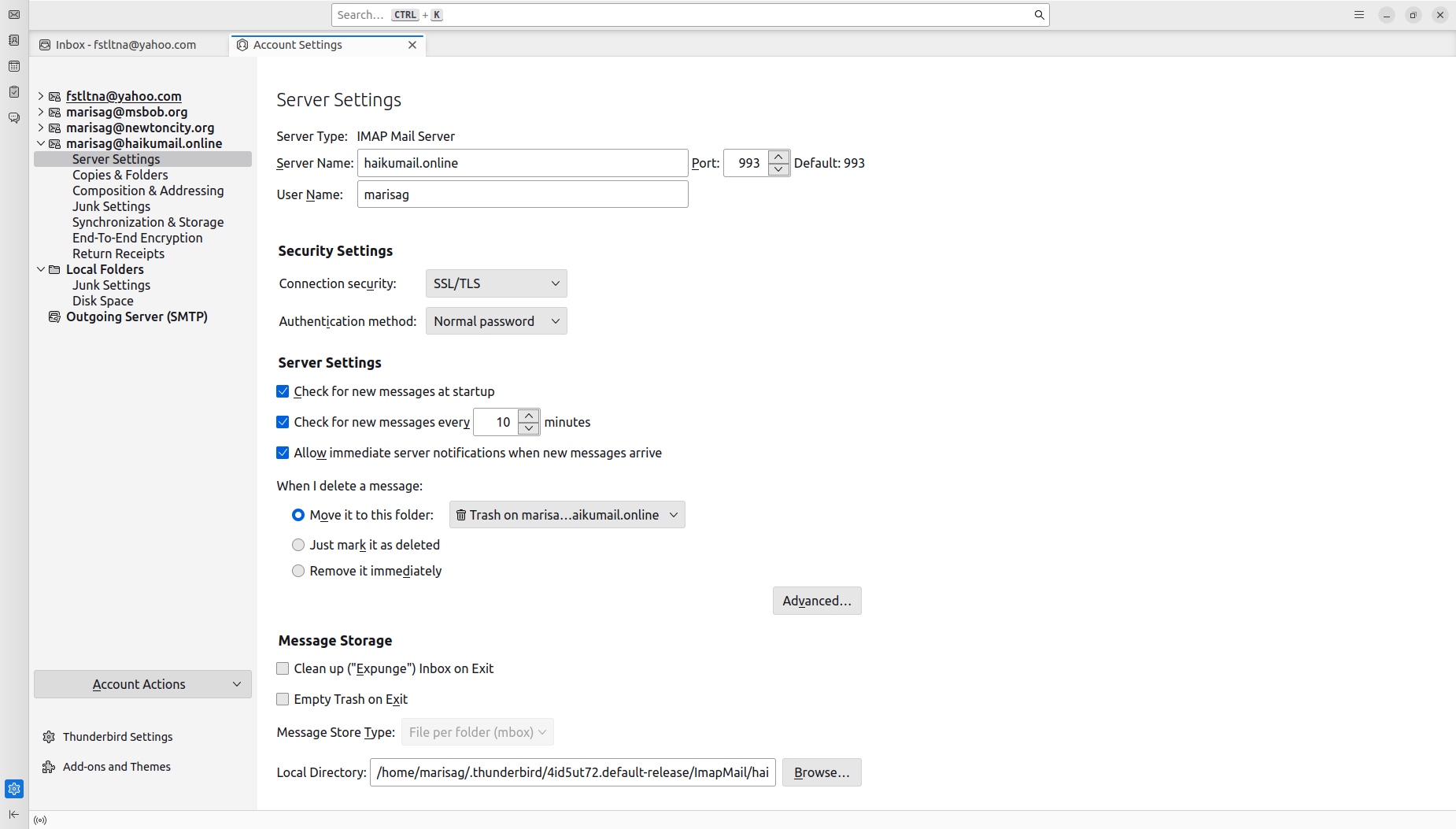The height and width of the screenshot is (829, 1456).
Task: Click the Browse… button
Action: pyautogui.click(x=821, y=772)
